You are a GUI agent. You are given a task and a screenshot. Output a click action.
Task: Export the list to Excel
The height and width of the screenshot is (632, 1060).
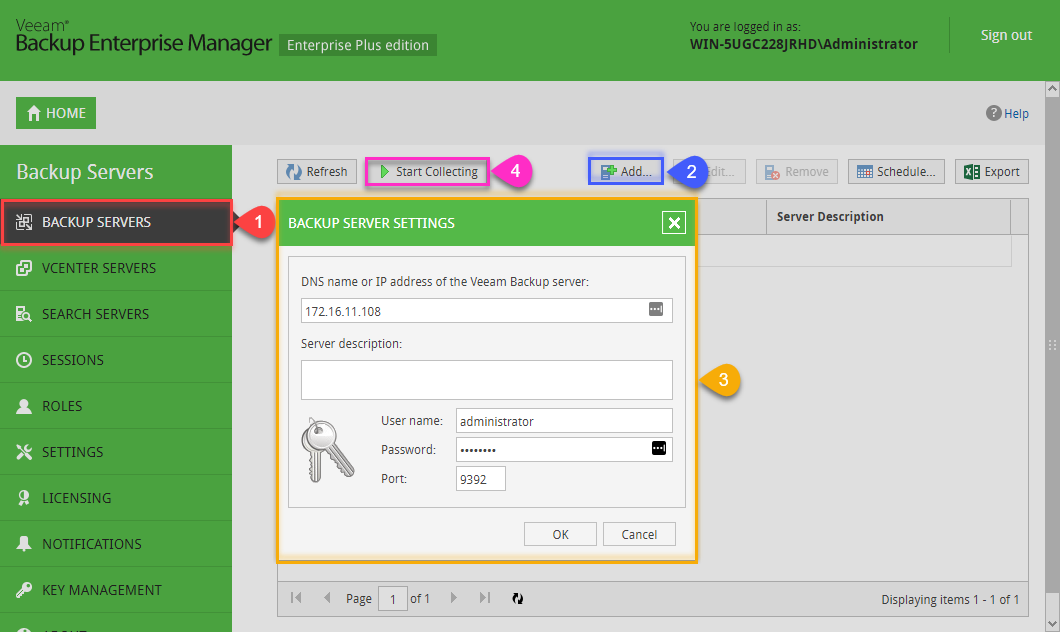pos(991,172)
